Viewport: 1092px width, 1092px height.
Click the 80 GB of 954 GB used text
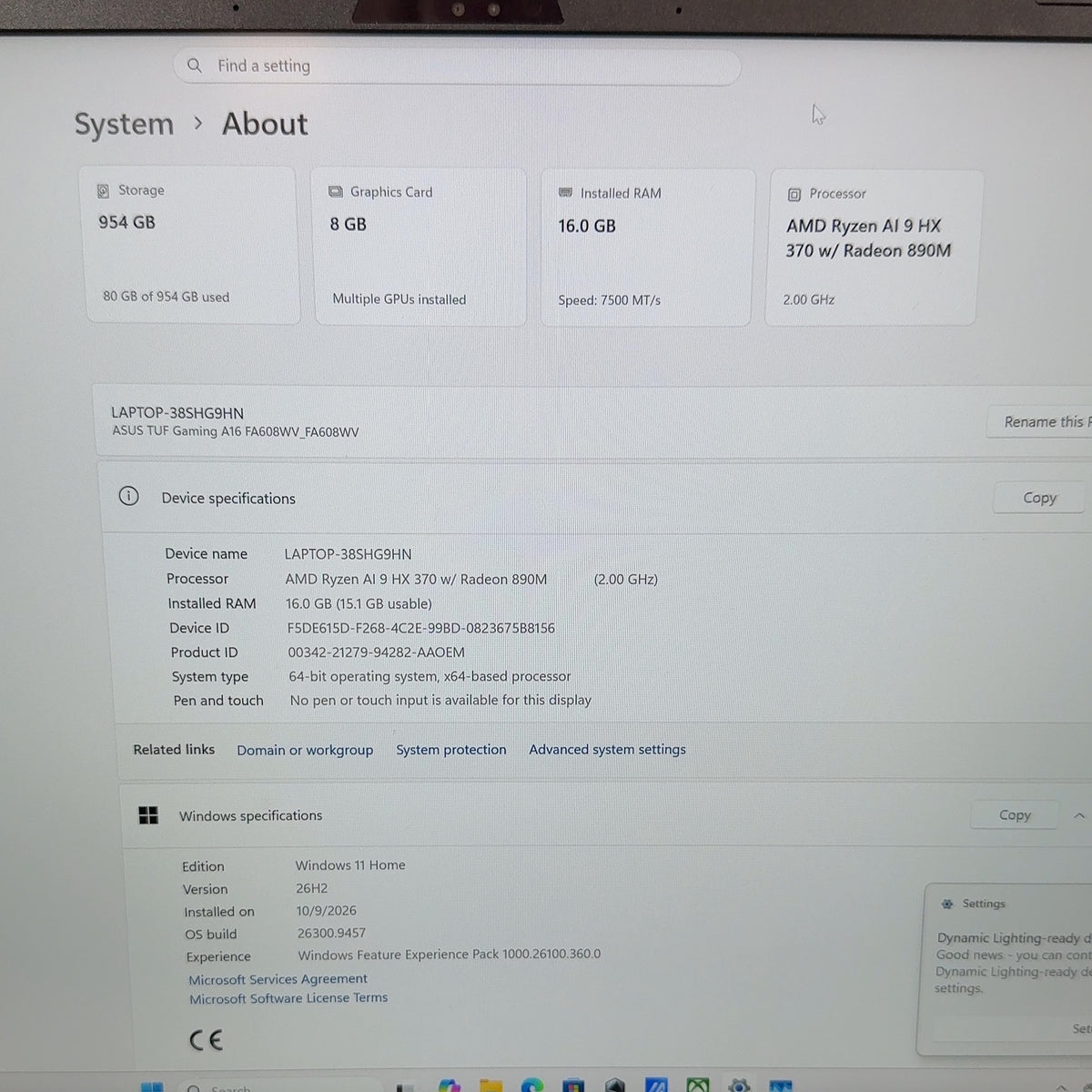click(166, 297)
